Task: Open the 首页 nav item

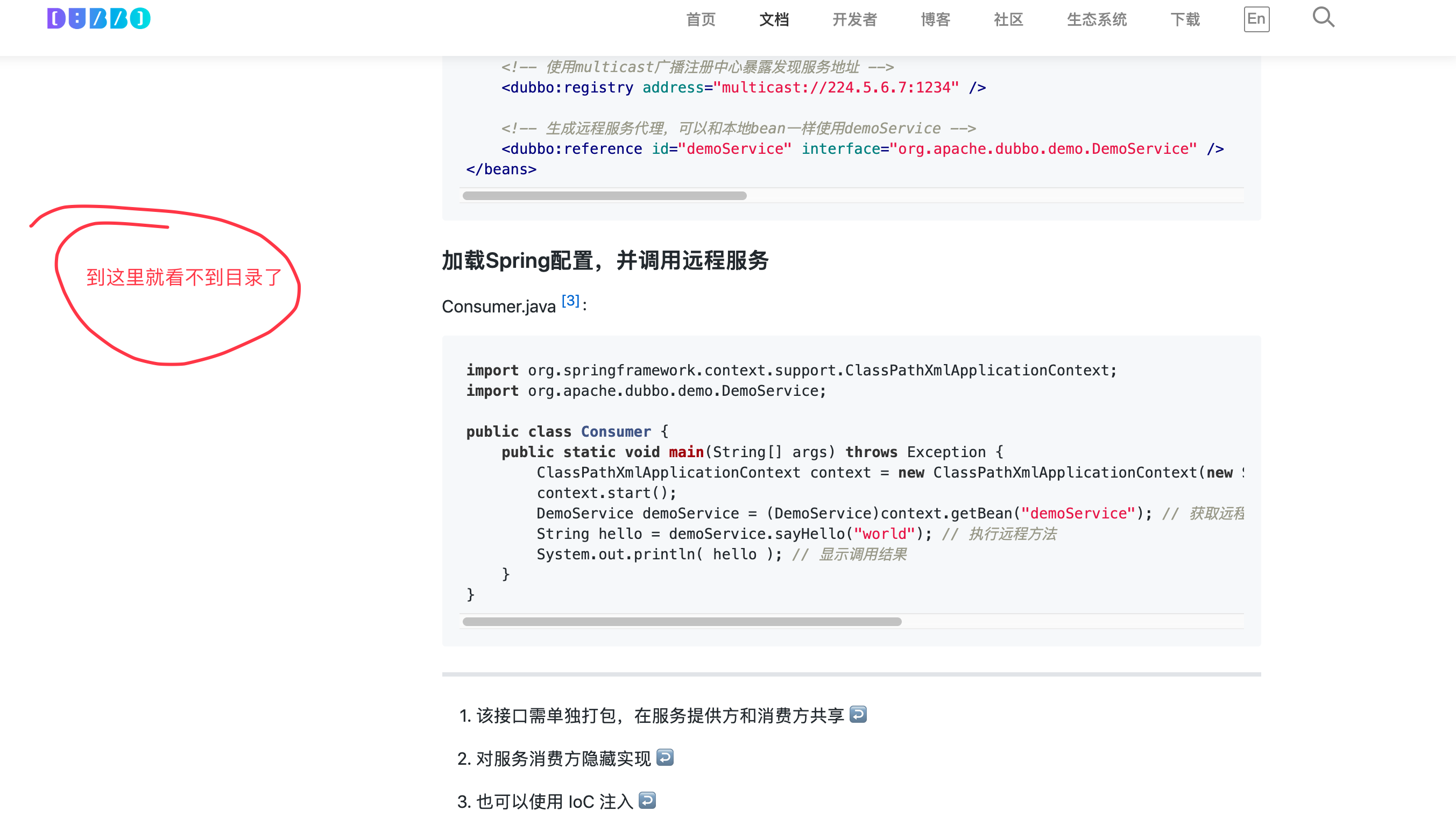Action: [x=701, y=20]
